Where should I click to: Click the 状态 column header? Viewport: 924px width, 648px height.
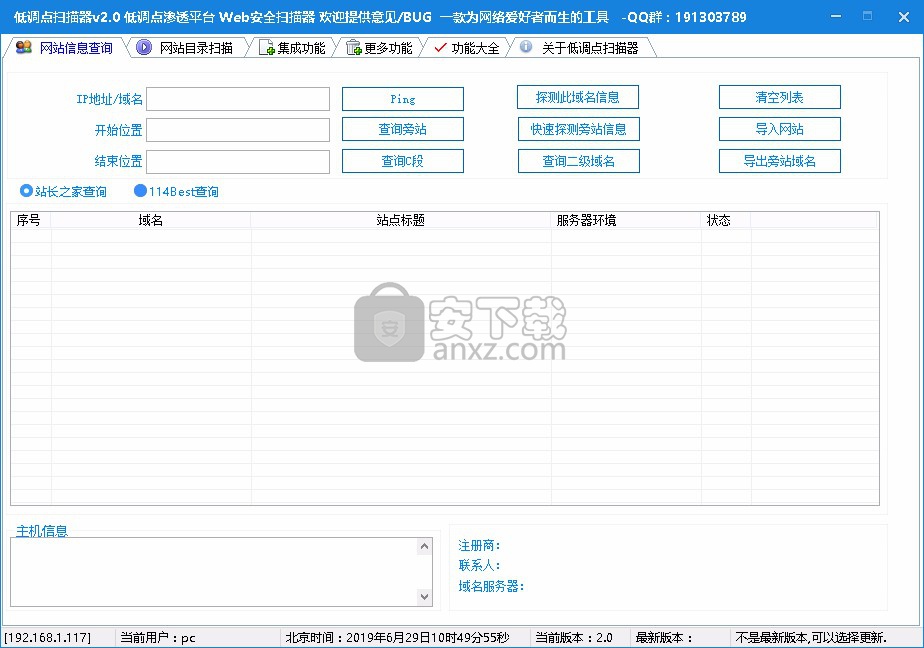[x=725, y=220]
